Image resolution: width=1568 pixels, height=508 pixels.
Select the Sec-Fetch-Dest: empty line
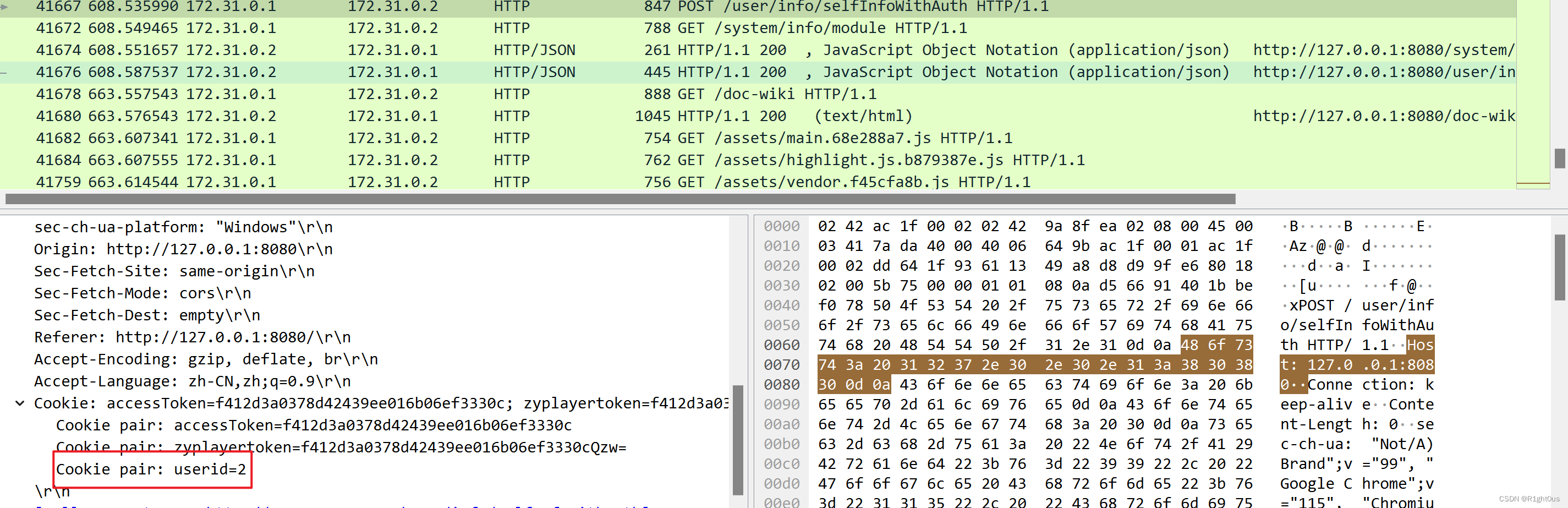pyautogui.click(x=147, y=315)
